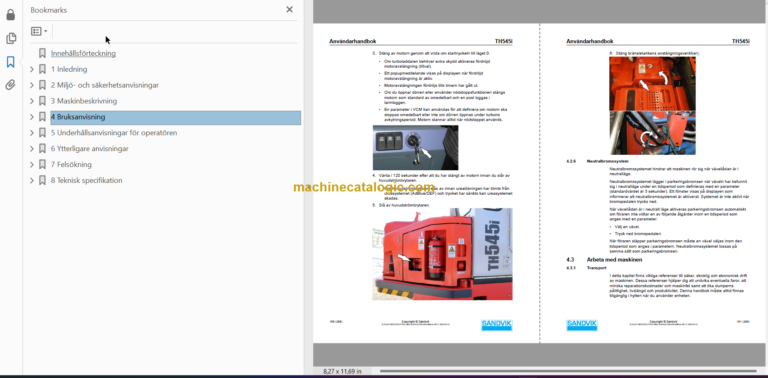Expand the 1 Inledning bookmark

pyautogui.click(x=32, y=70)
